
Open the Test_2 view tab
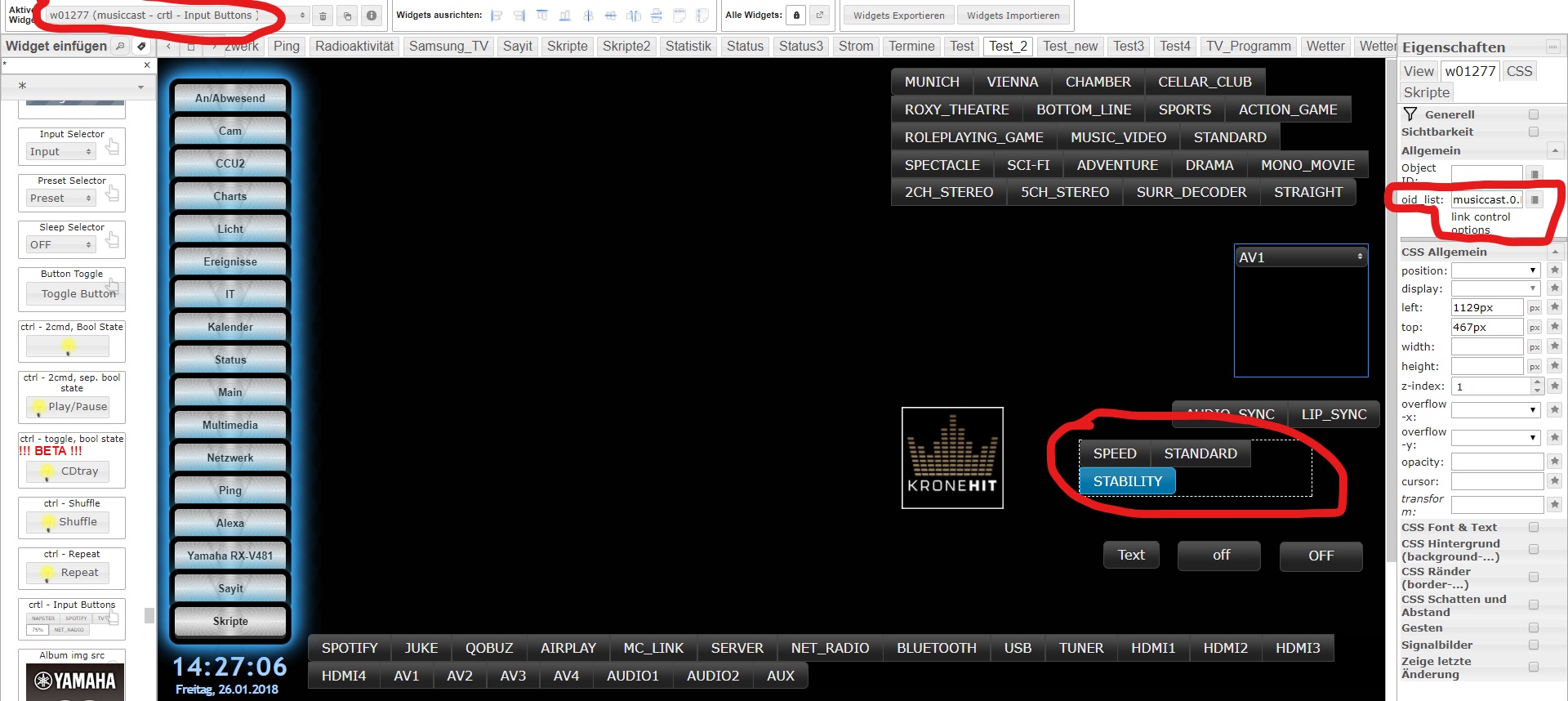1008,47
